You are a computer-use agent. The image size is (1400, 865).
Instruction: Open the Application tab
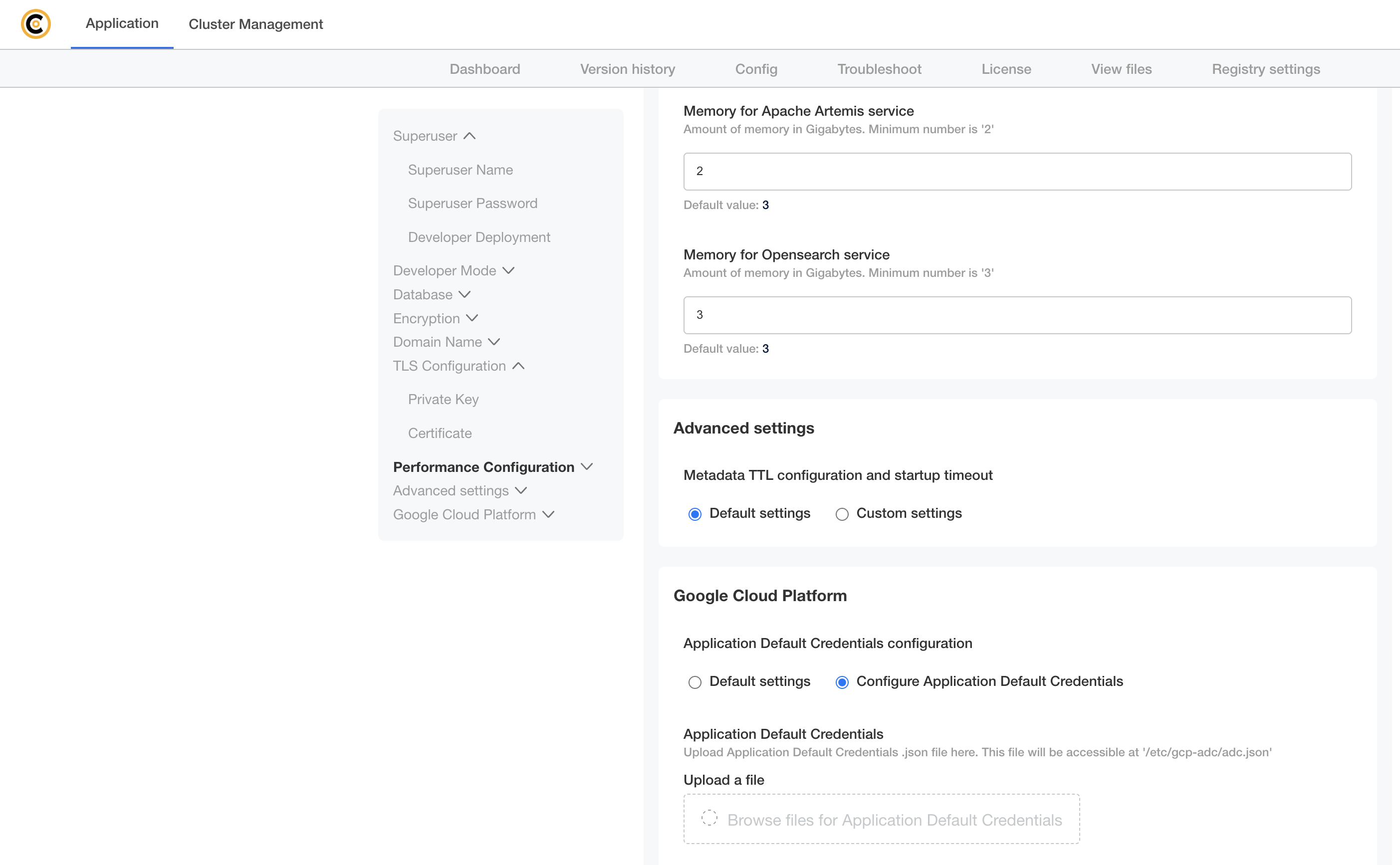pos(122,23)
